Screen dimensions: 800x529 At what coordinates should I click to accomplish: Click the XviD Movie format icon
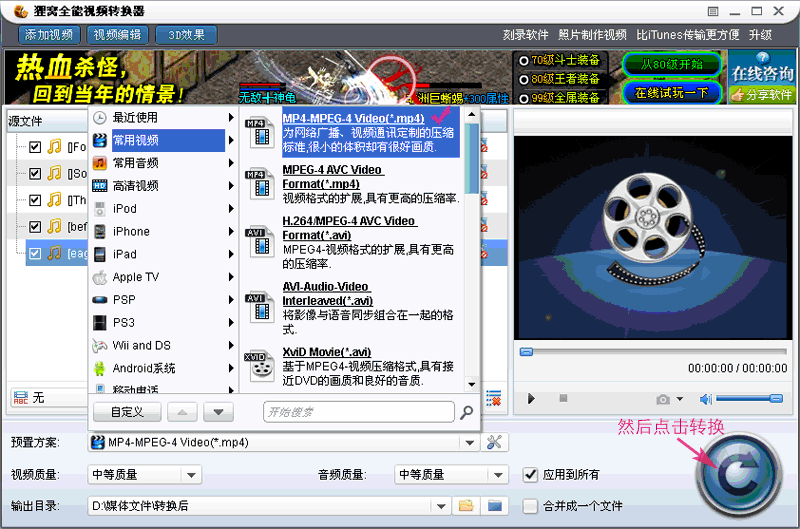click(261, 366)
